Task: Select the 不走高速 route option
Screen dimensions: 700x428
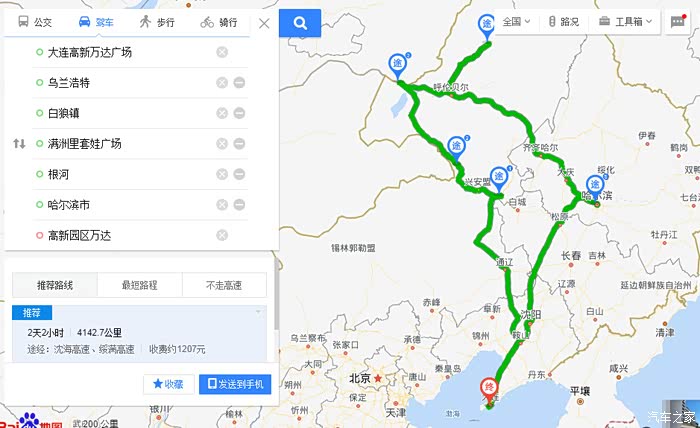Action: coord(224,285)
